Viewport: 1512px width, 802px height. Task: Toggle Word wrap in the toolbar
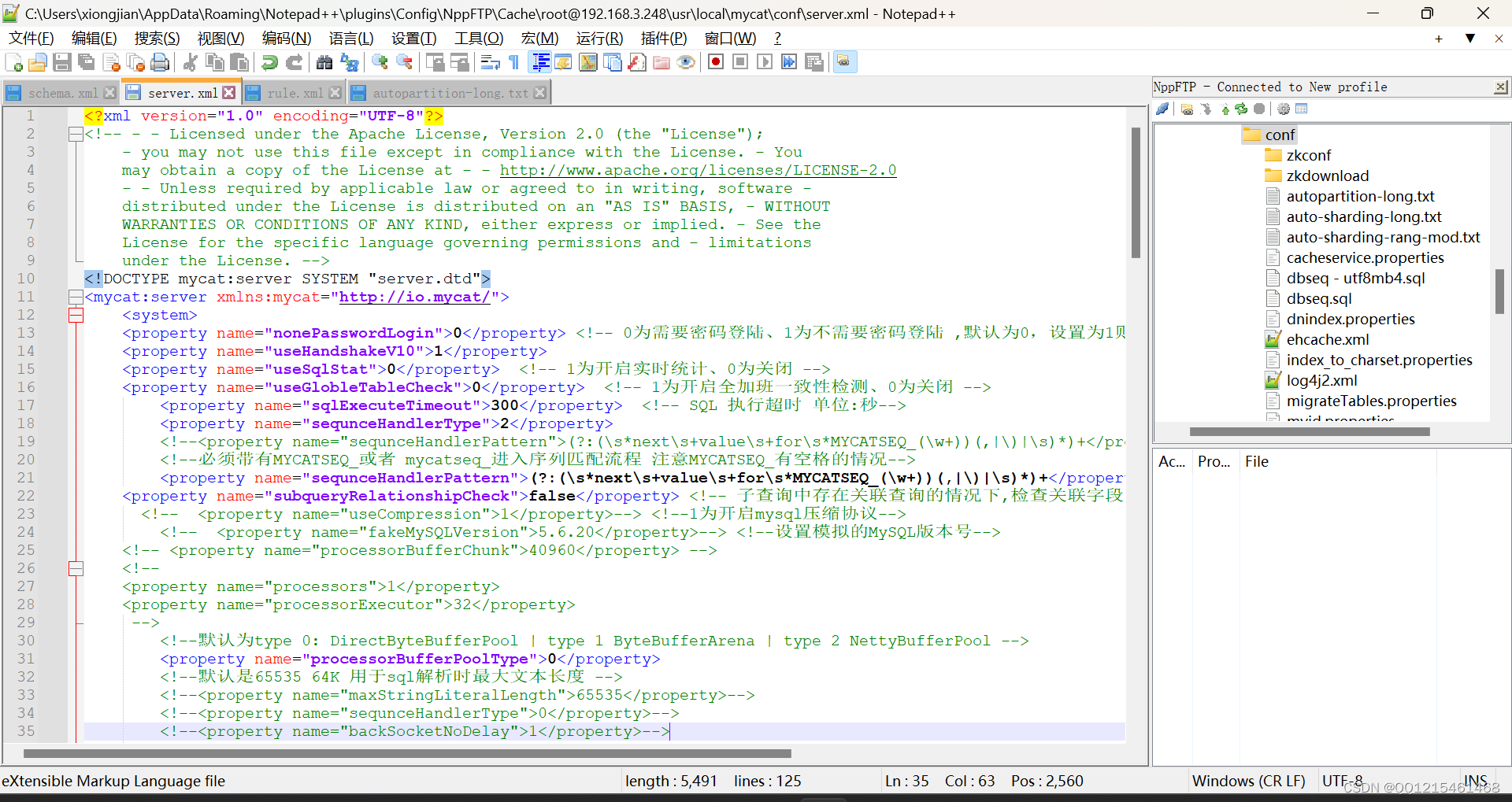pyautogui.click(x=491, y=62)
